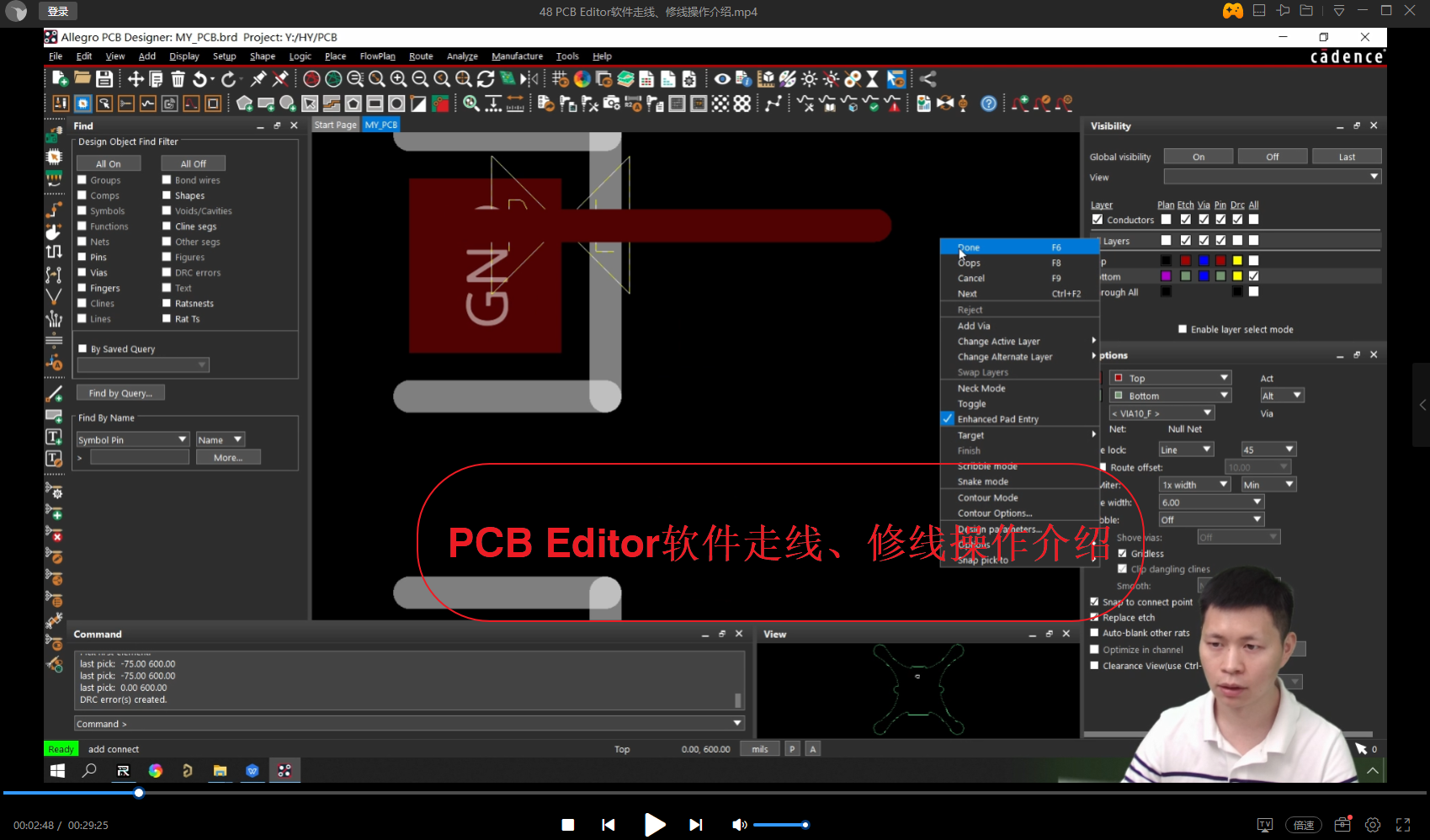1430x840 pixels.
Task: Select Done in the context menu
Action: point(1019,247)
